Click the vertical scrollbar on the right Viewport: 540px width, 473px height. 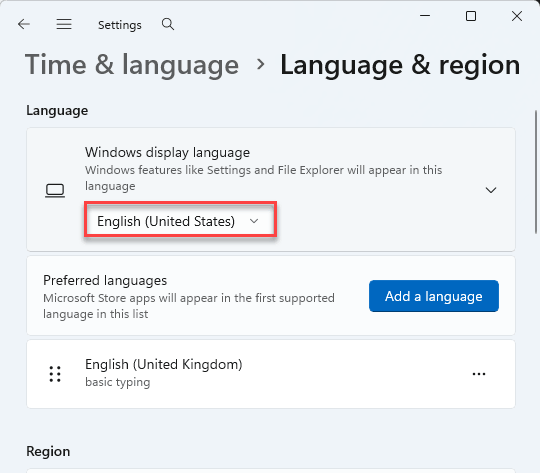536,172
